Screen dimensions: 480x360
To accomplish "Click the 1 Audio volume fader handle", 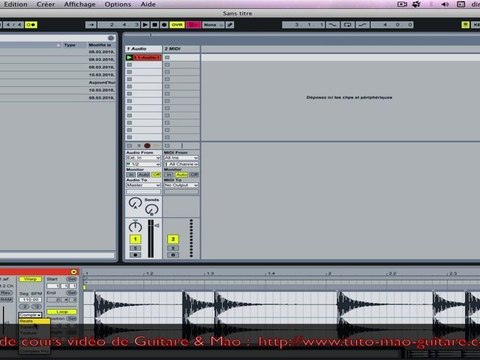I will coord(157,226).
